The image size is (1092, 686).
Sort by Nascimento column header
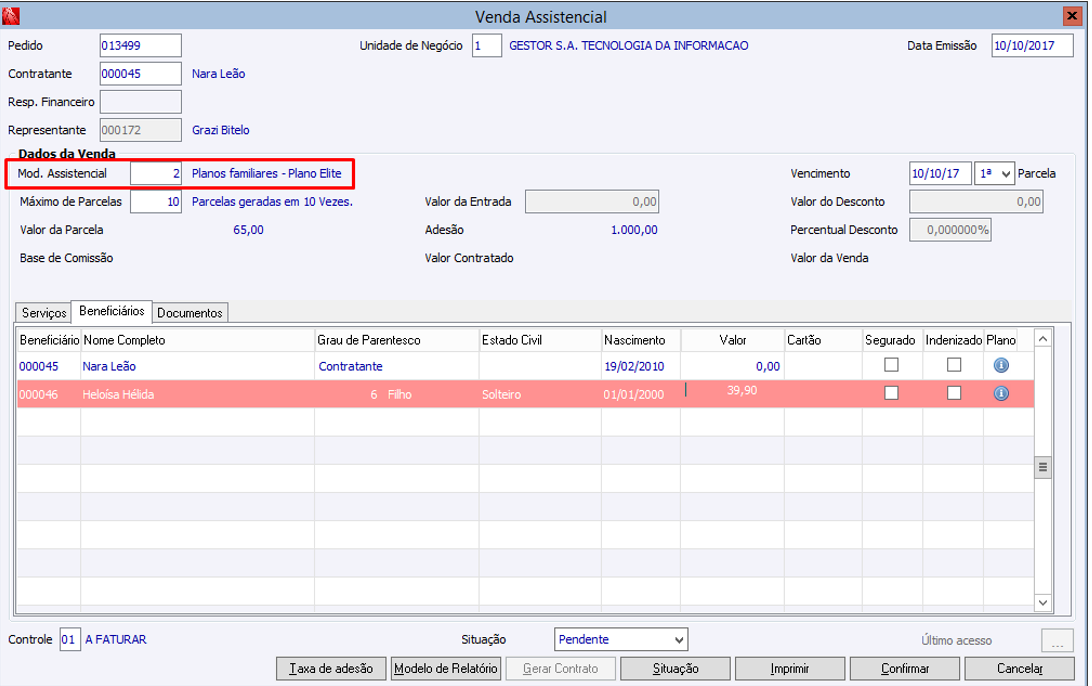pyautogui.click(x=640, y=340)
